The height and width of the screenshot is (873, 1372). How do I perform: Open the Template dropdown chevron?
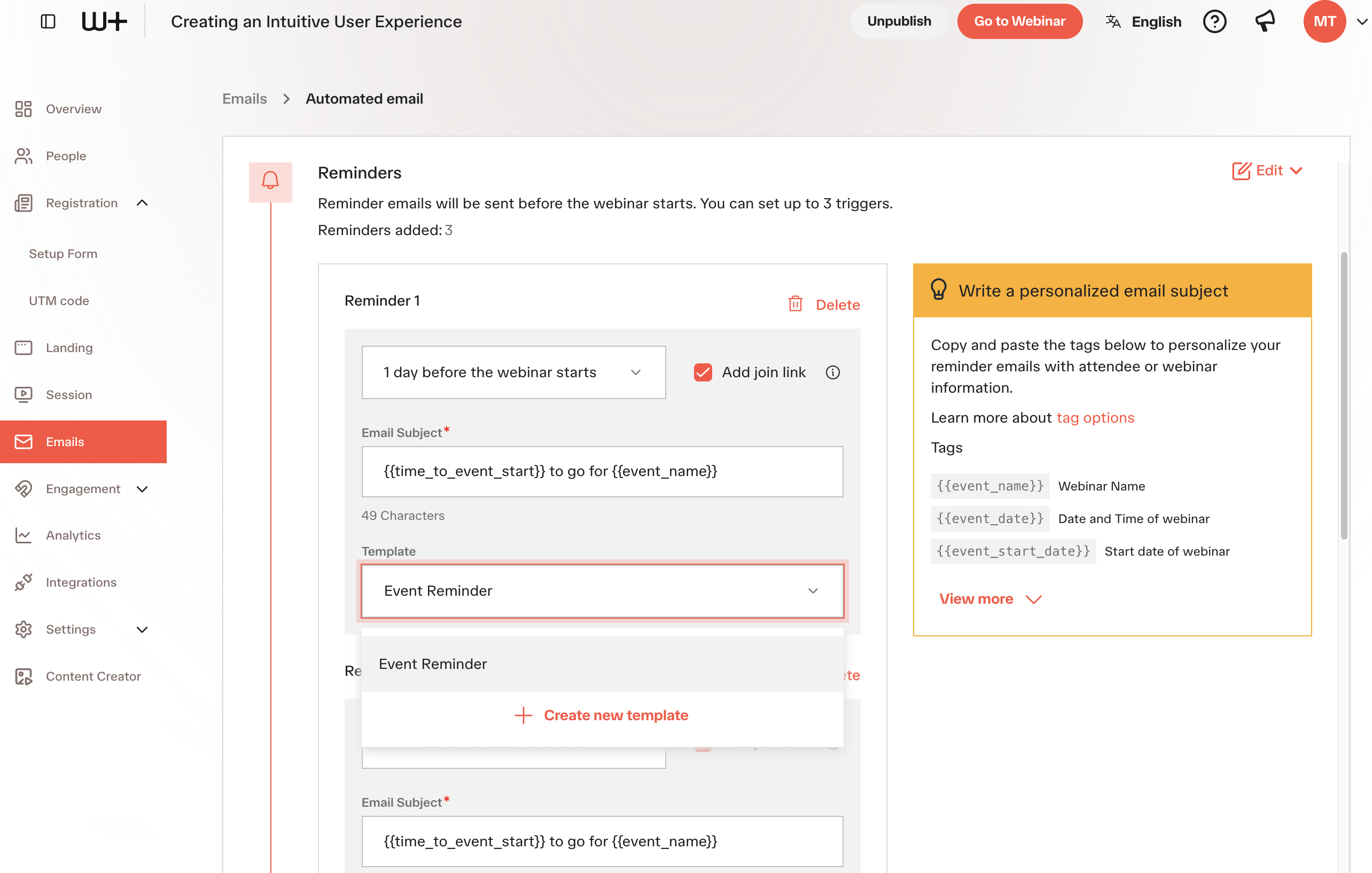813,591
